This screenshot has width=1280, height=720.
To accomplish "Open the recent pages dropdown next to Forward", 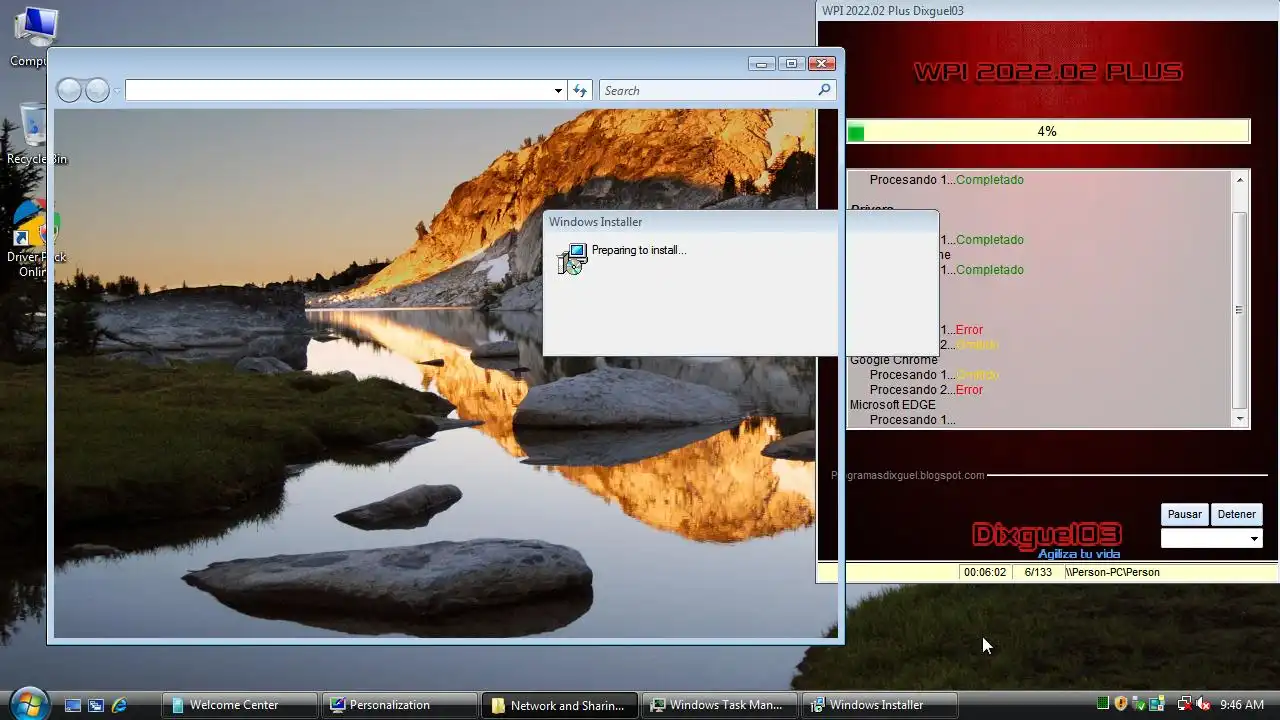I will (117, 91).
